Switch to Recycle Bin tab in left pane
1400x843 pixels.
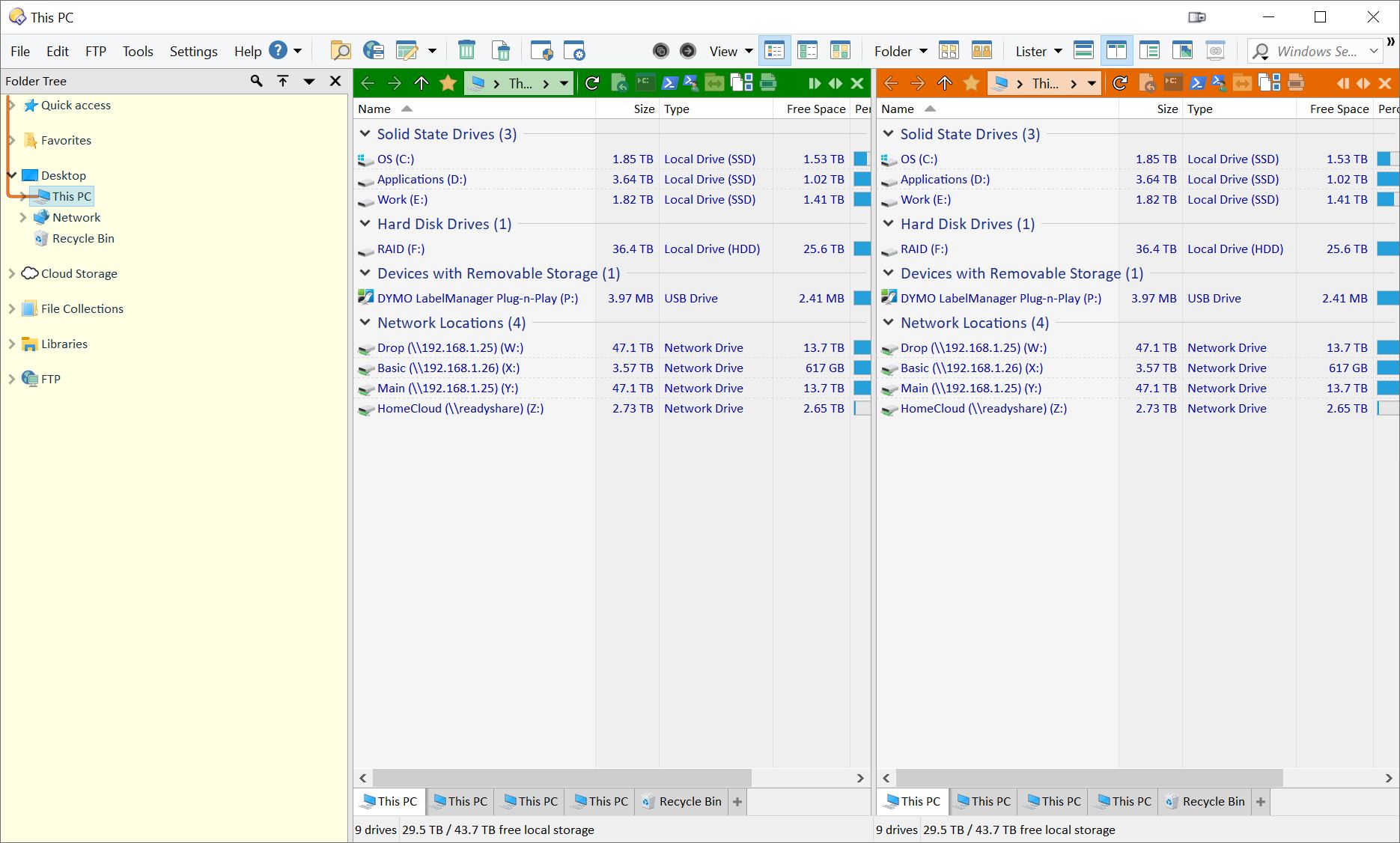coord(681,801)
